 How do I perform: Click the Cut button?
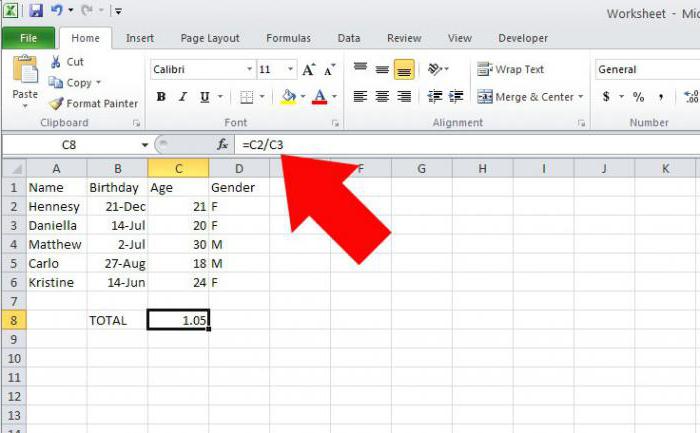coord(67,62)
